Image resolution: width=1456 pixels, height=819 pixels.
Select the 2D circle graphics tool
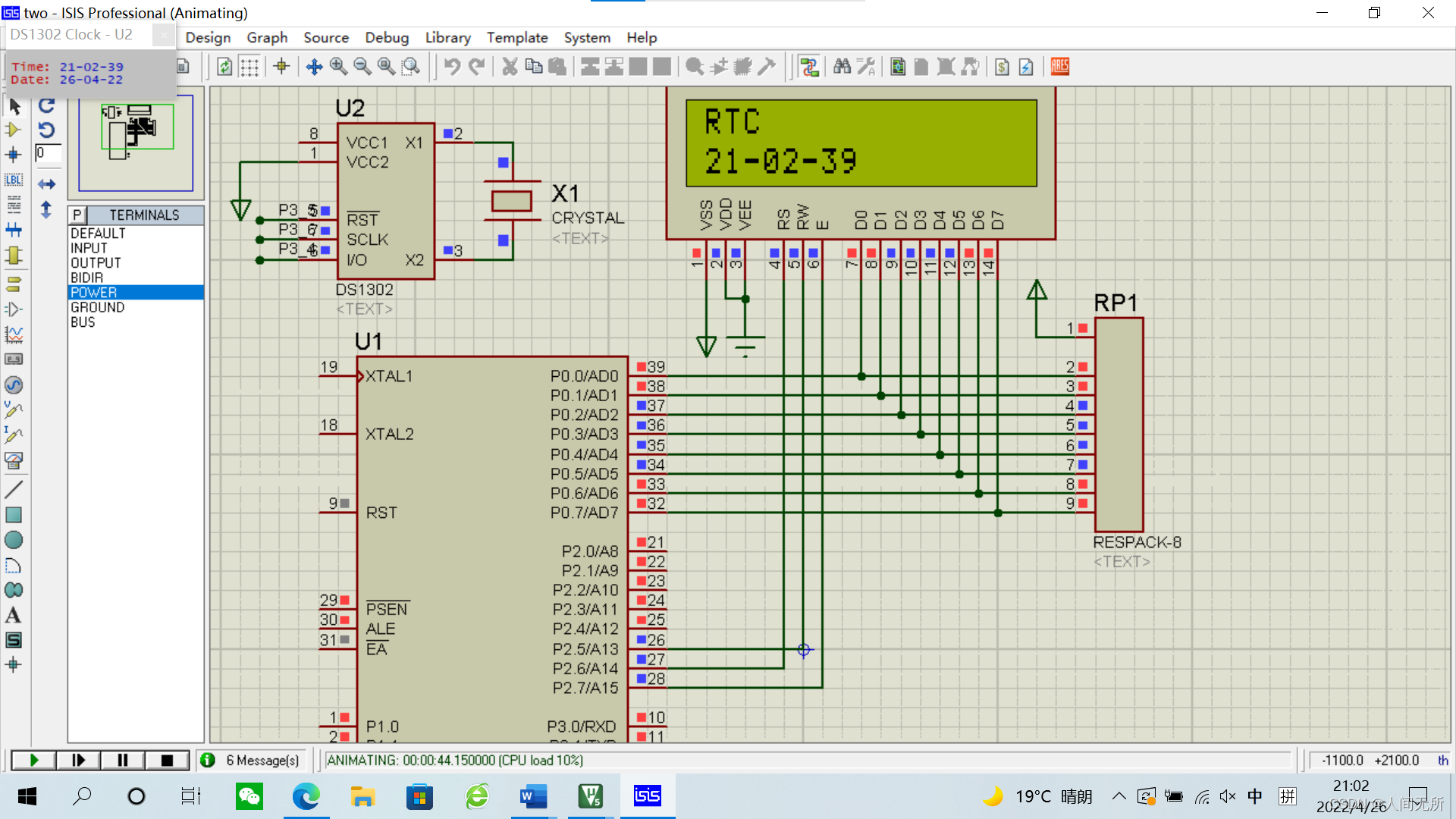pyautogui.click(x=14, y=540)
